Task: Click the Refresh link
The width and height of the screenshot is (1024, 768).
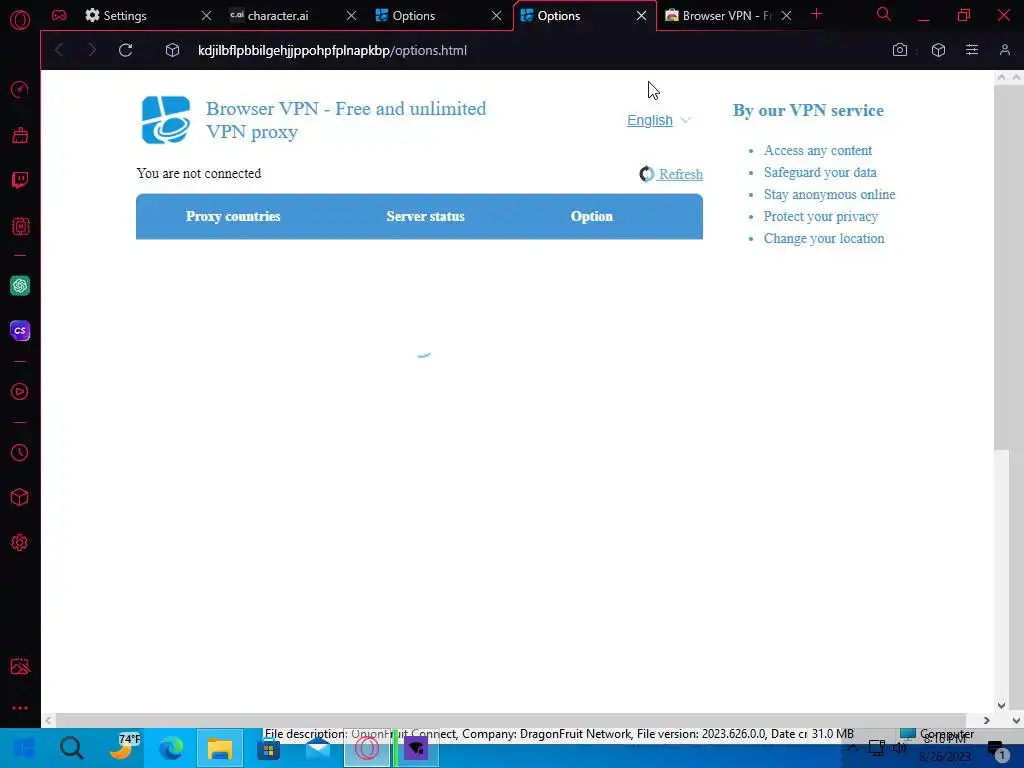Action: tap(680, 174)
